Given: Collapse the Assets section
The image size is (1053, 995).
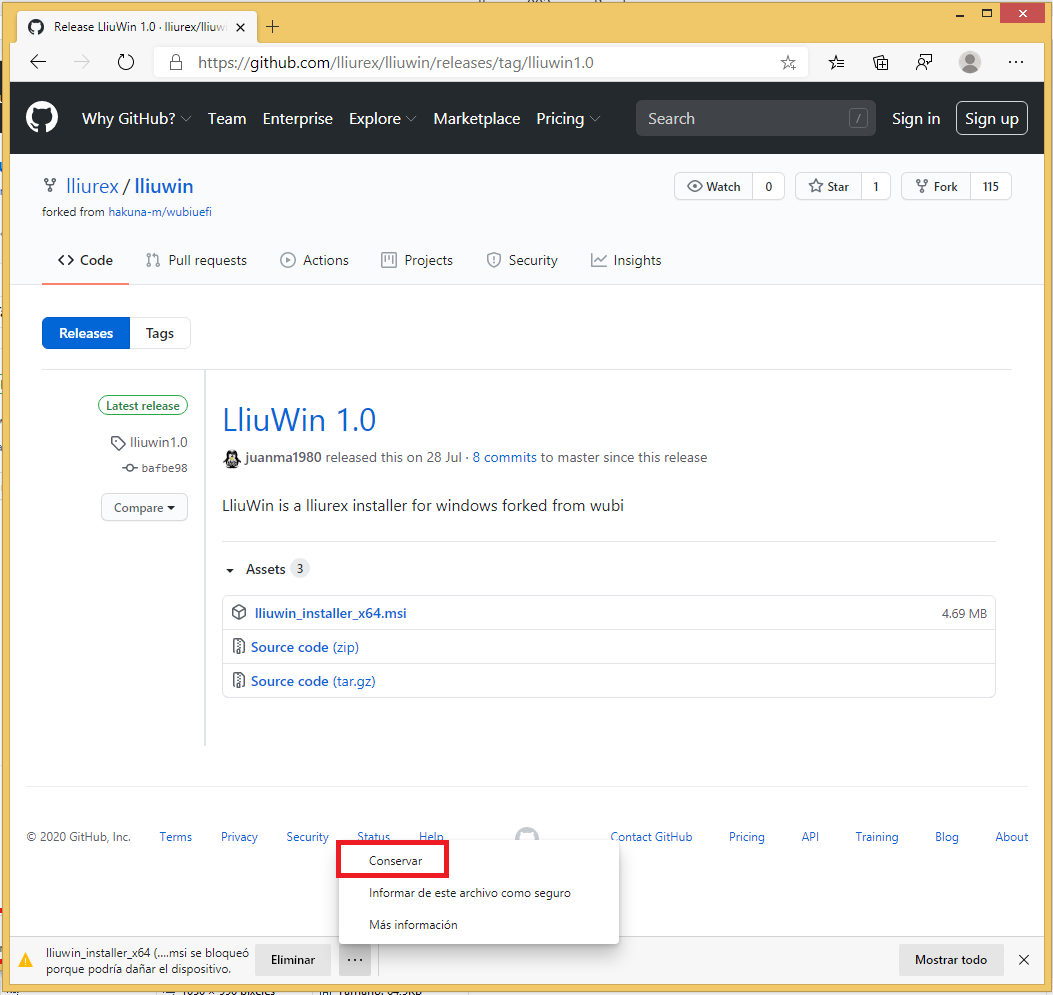Looking at the screenshot, I should [230, 569].
